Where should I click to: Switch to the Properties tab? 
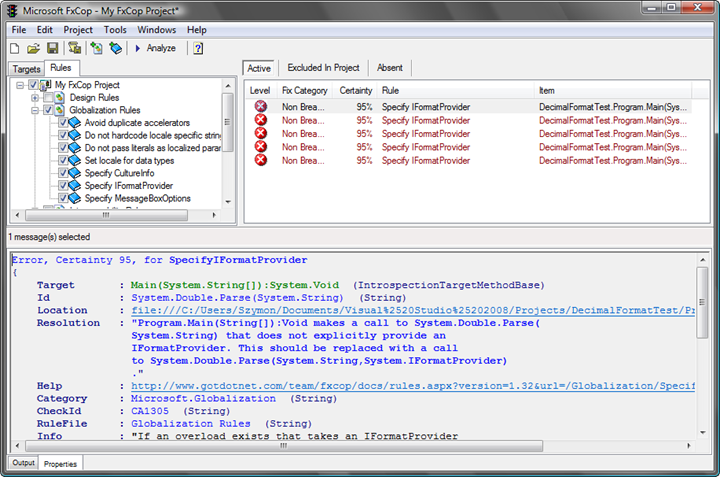[x=60, y=464]
